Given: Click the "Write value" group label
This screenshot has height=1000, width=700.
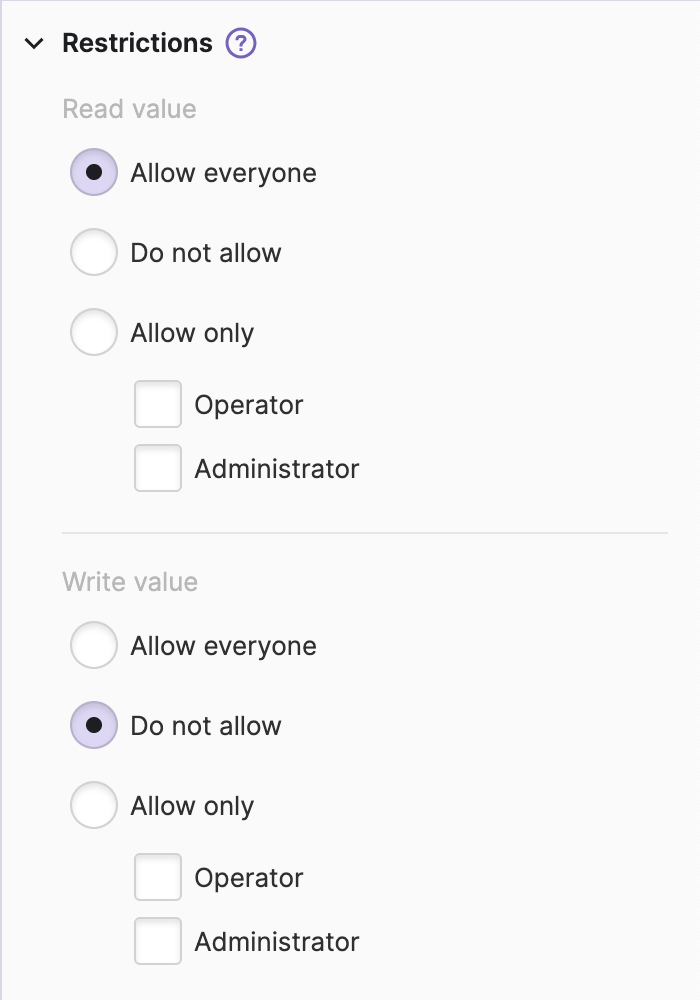Looking at the screenshot, I should (x=130, y=582).
